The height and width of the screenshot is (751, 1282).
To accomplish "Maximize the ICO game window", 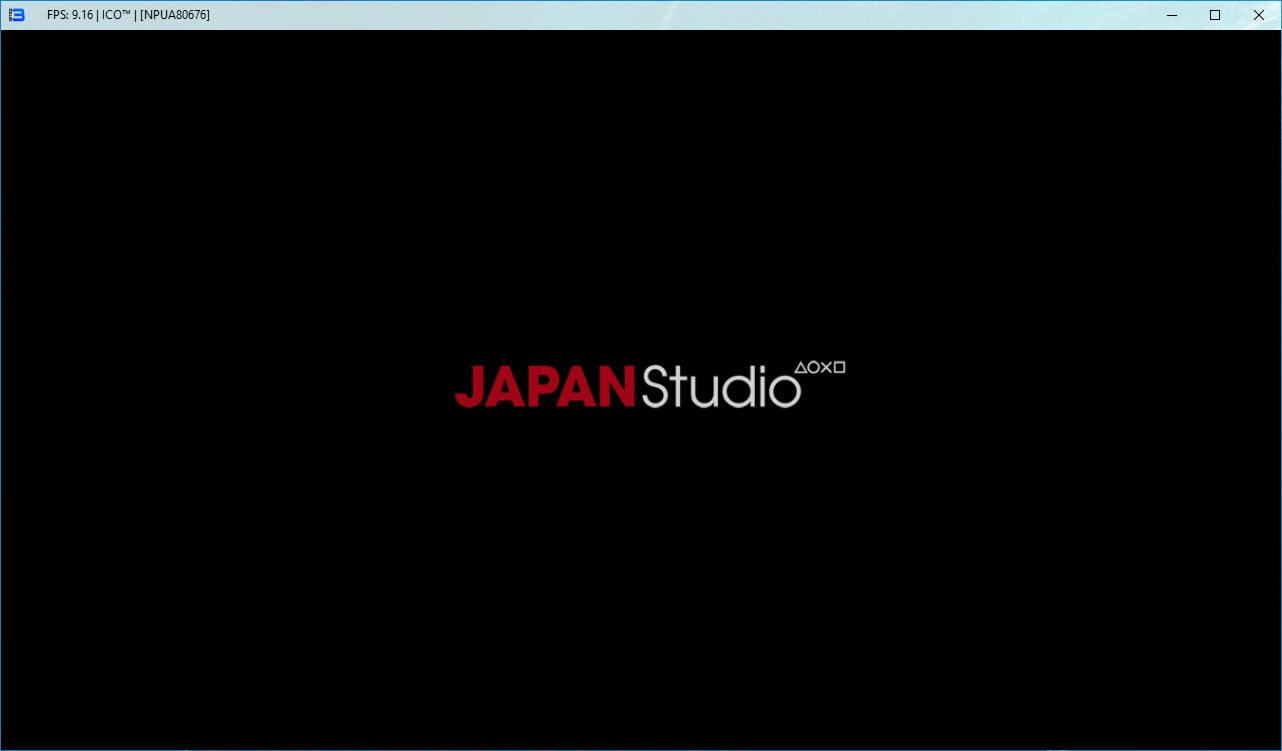I will click(x=1215, y=15).
